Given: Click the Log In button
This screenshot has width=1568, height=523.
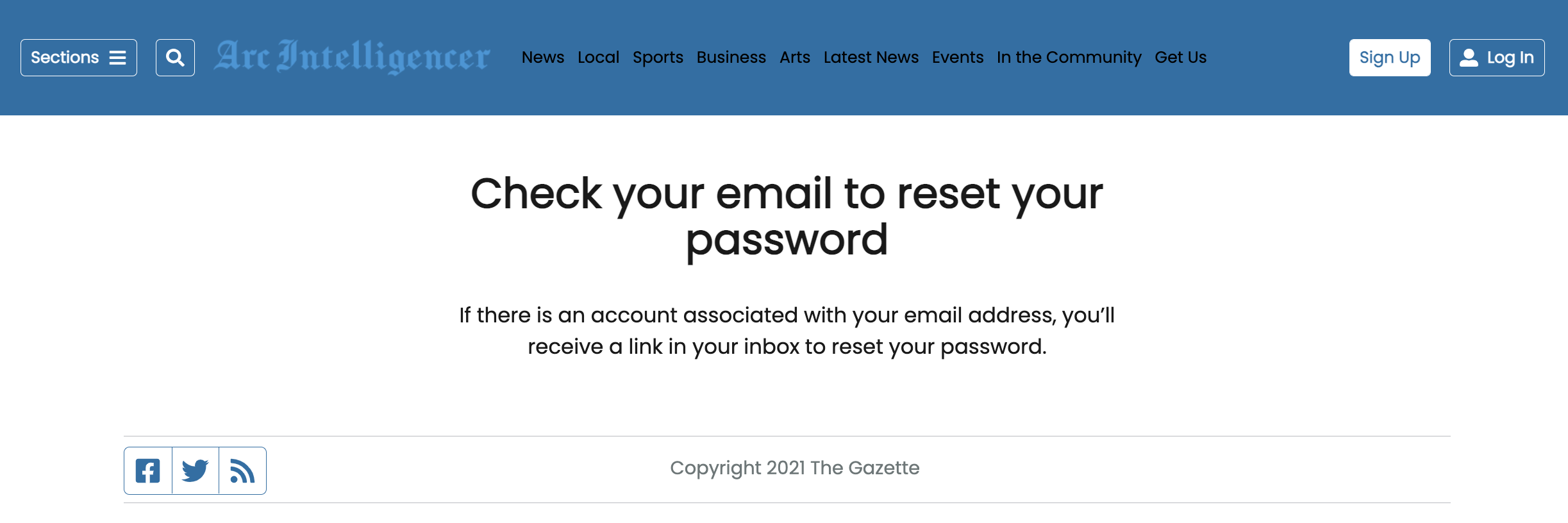Looking at the screenshot, I should (1497, 58).
